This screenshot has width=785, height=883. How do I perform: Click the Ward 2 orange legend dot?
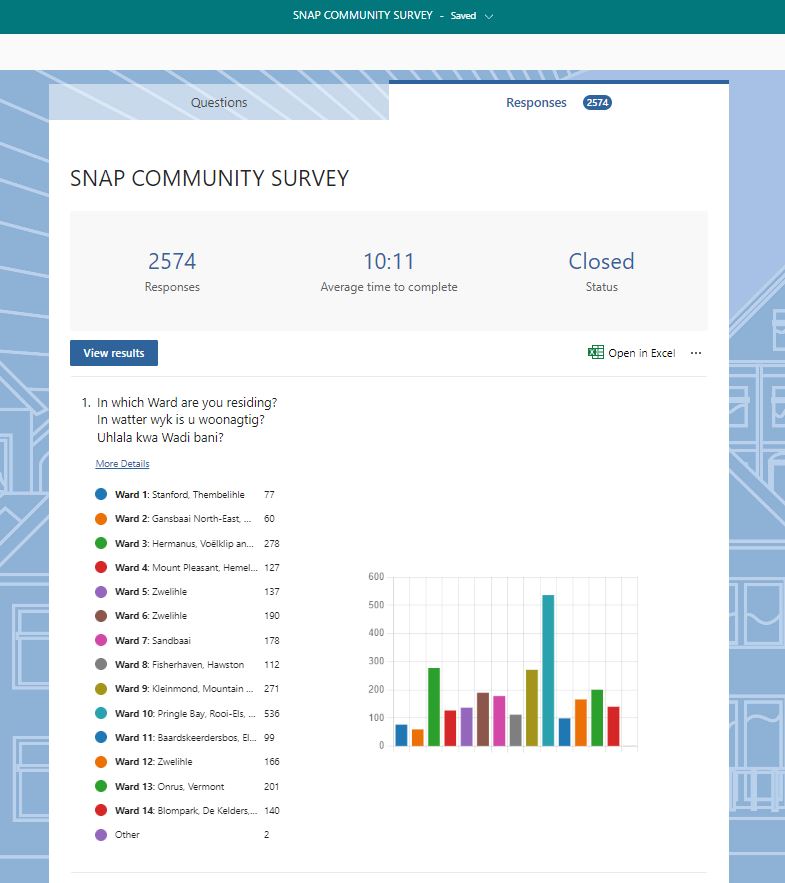101,519
